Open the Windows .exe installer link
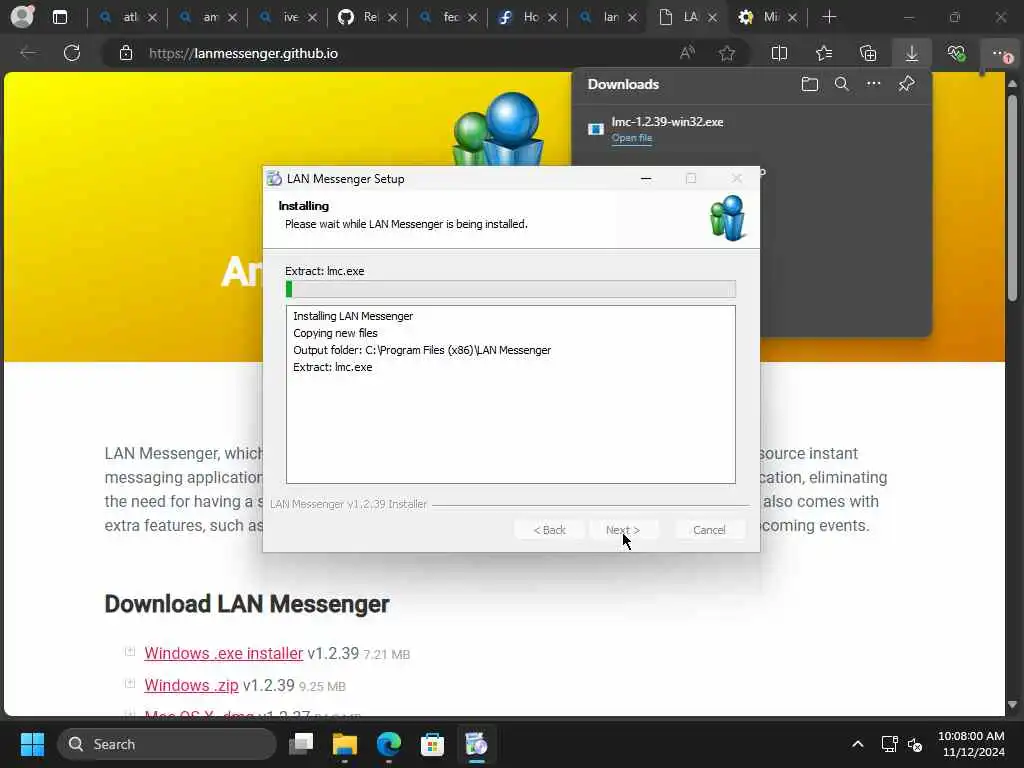 click(223, 653)
